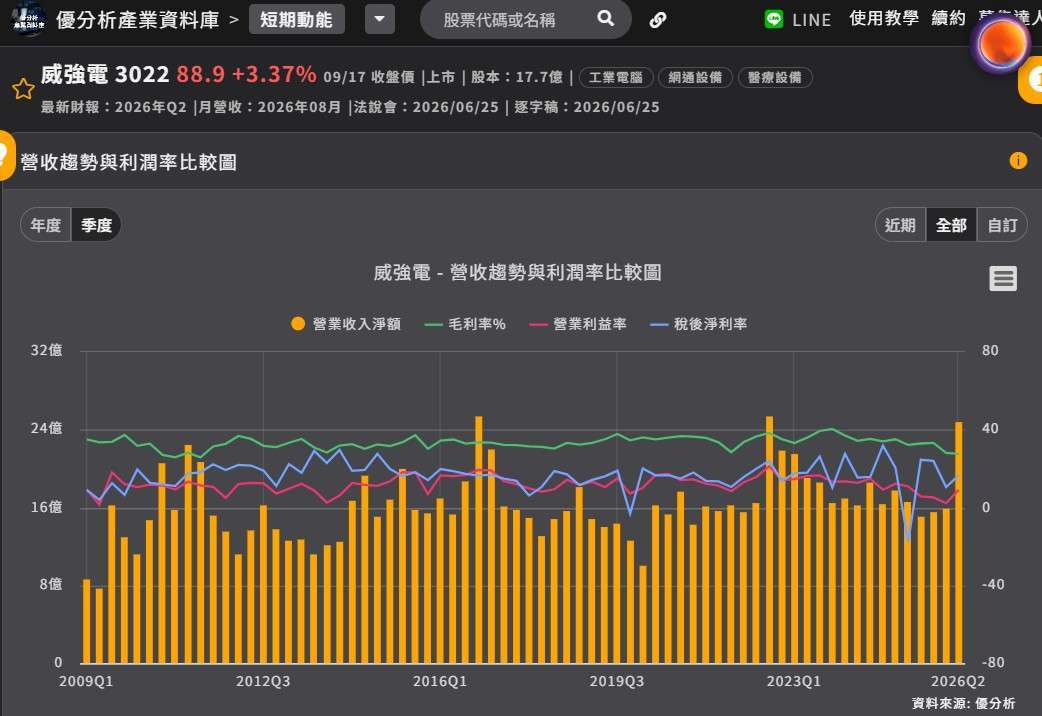
Task: Add 威強電 to favorites with star icon
Action: [x=23, y=89]
